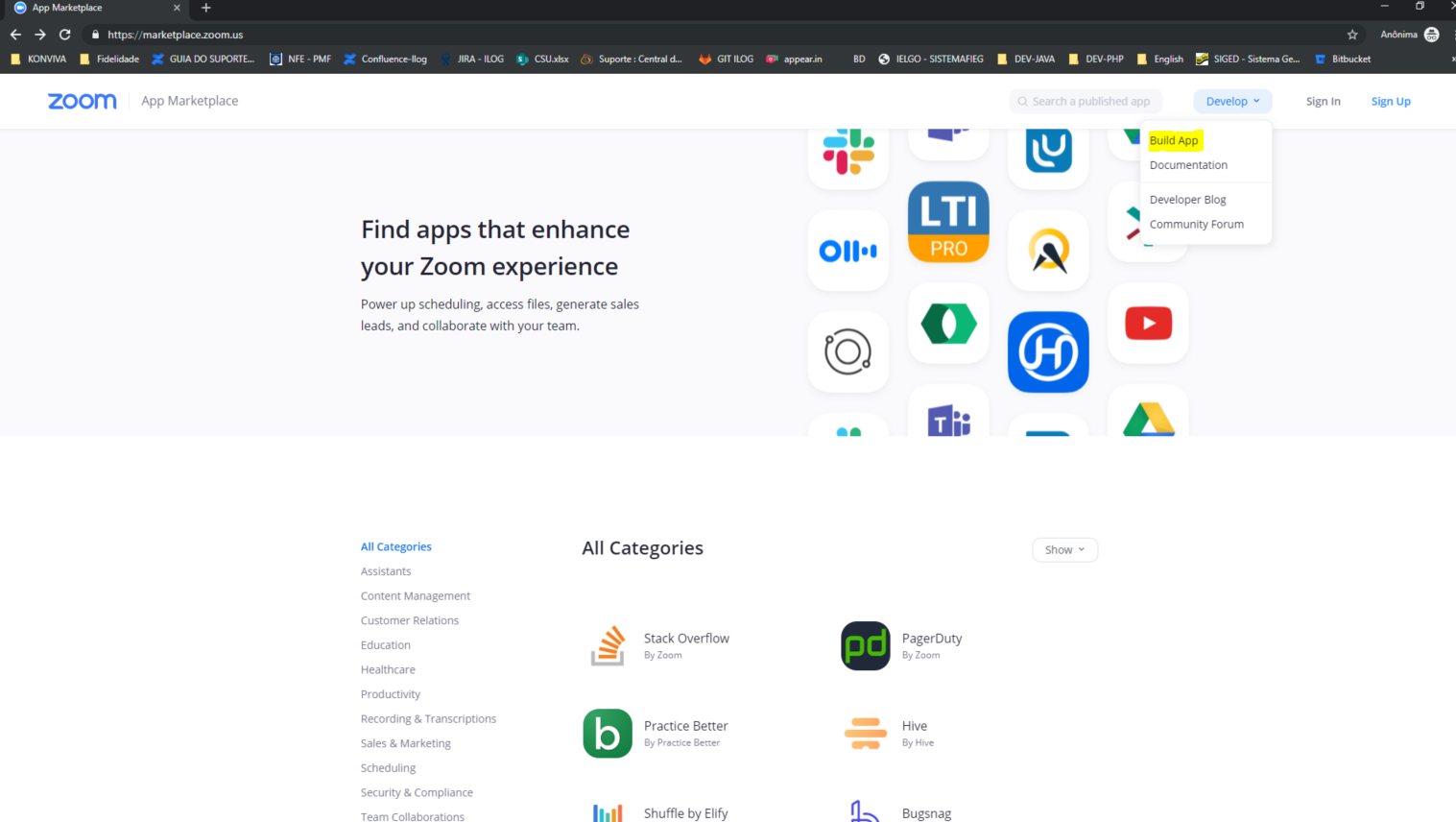Select the YouTube app icon
The width and height of the screenshot is (1456, 822).
click(x=1148, y=323)
